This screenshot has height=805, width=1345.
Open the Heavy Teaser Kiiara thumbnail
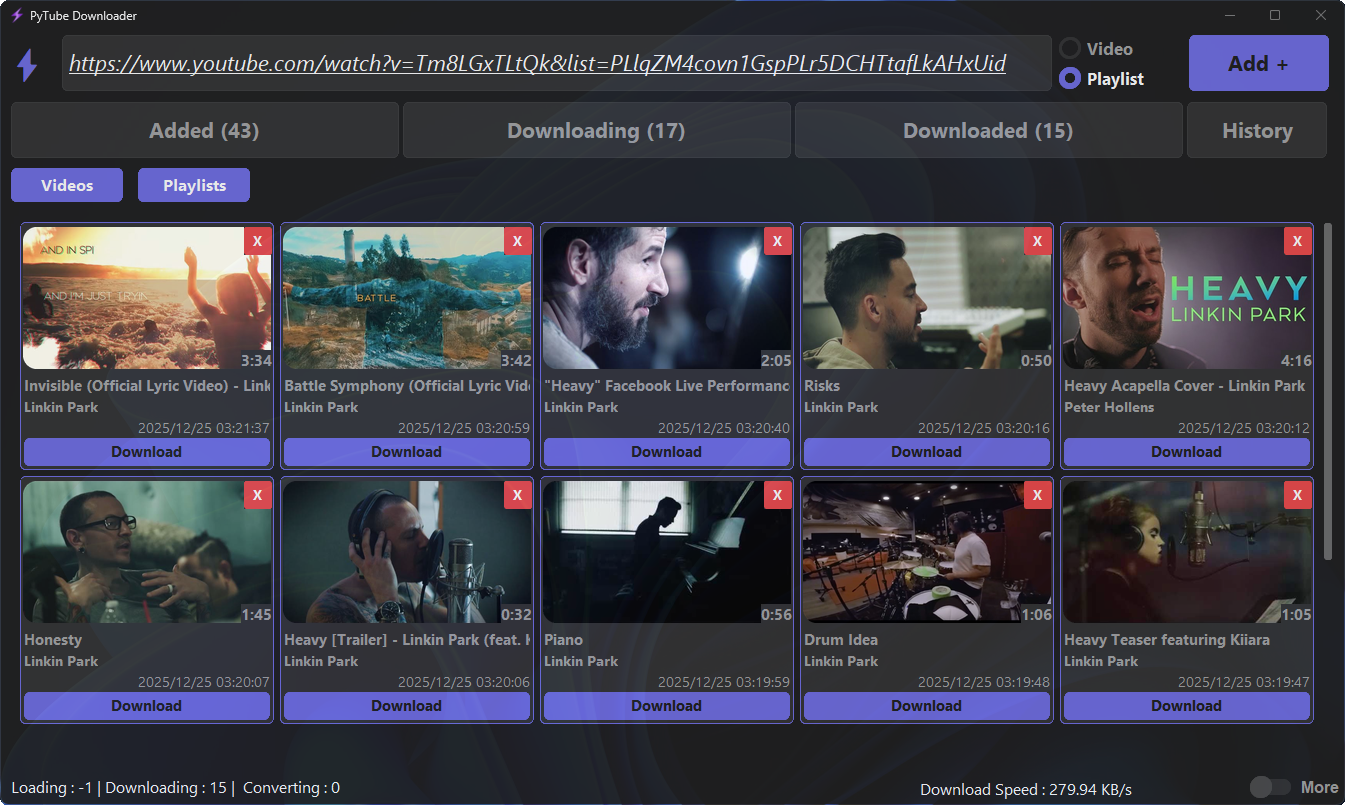tap(1186, 552)
